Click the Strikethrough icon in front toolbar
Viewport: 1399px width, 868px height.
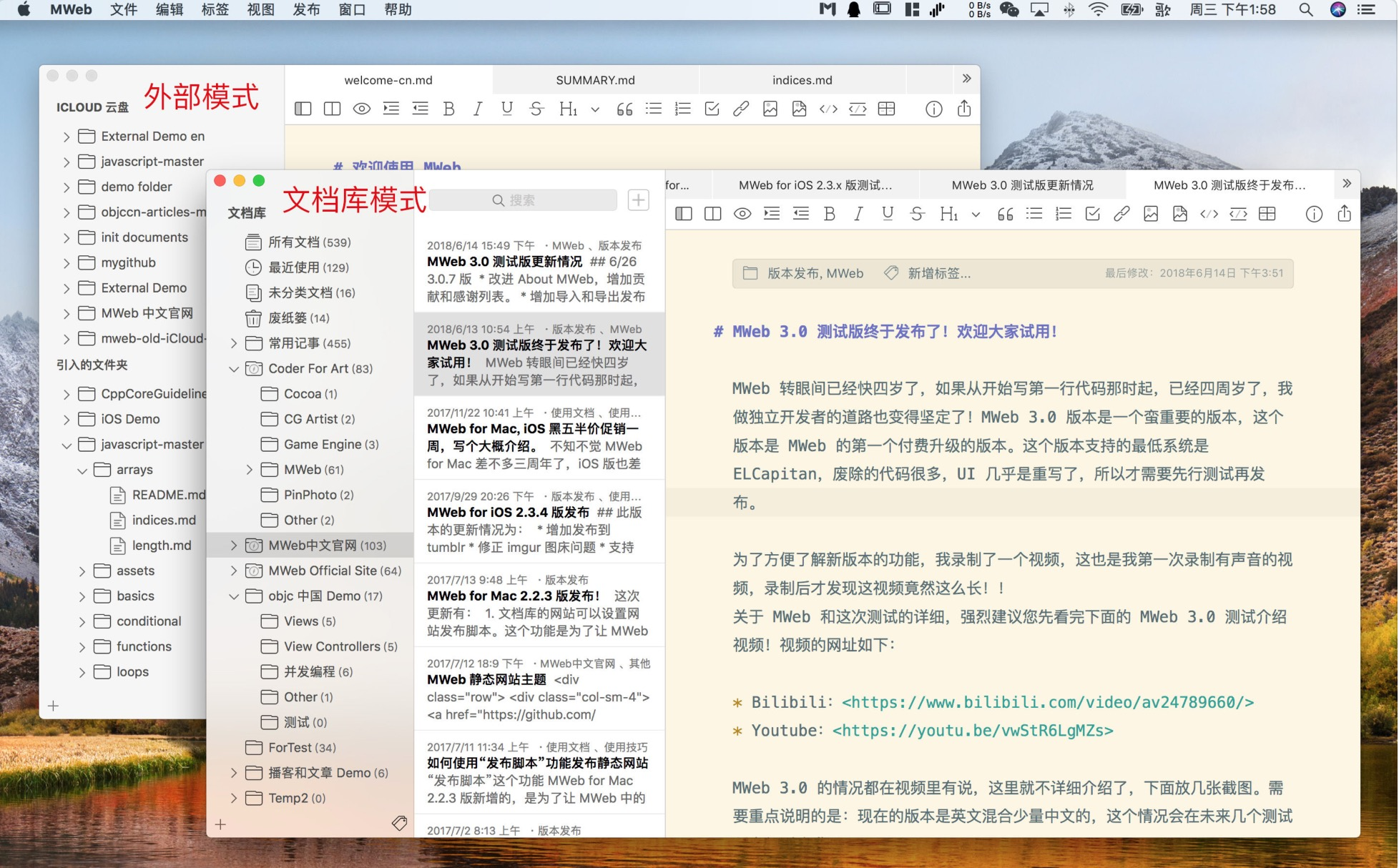(917, 214)
